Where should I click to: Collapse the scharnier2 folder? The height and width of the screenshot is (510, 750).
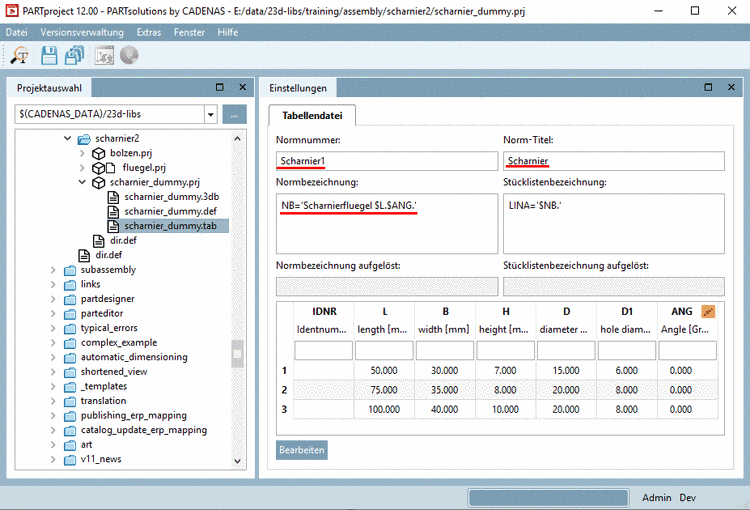[68, 139]
